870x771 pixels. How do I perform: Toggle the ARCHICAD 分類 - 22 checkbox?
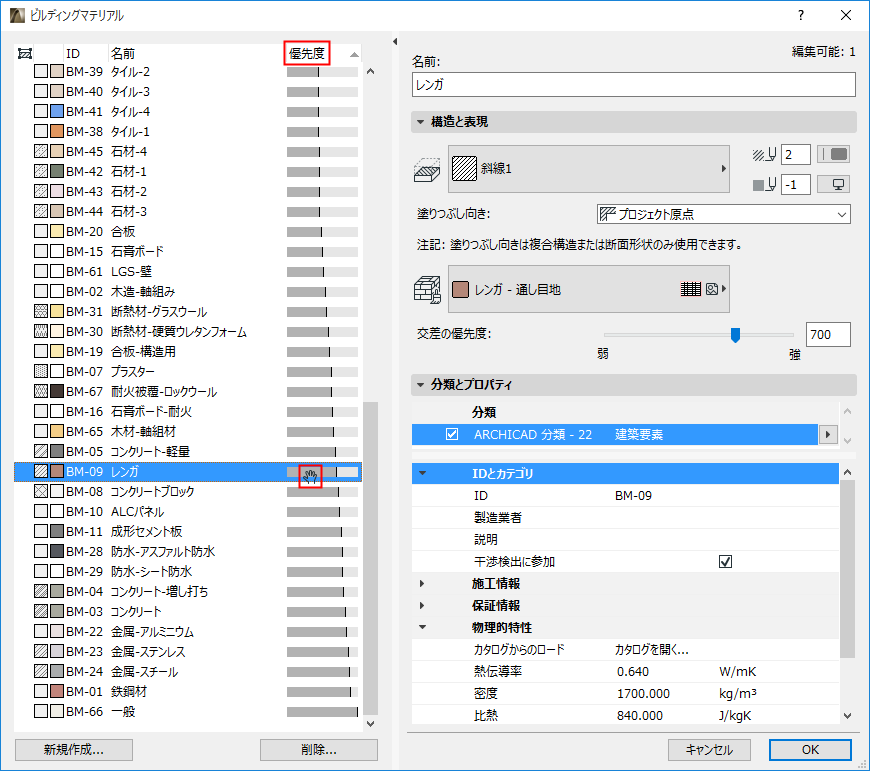click(x=452, y=434)
